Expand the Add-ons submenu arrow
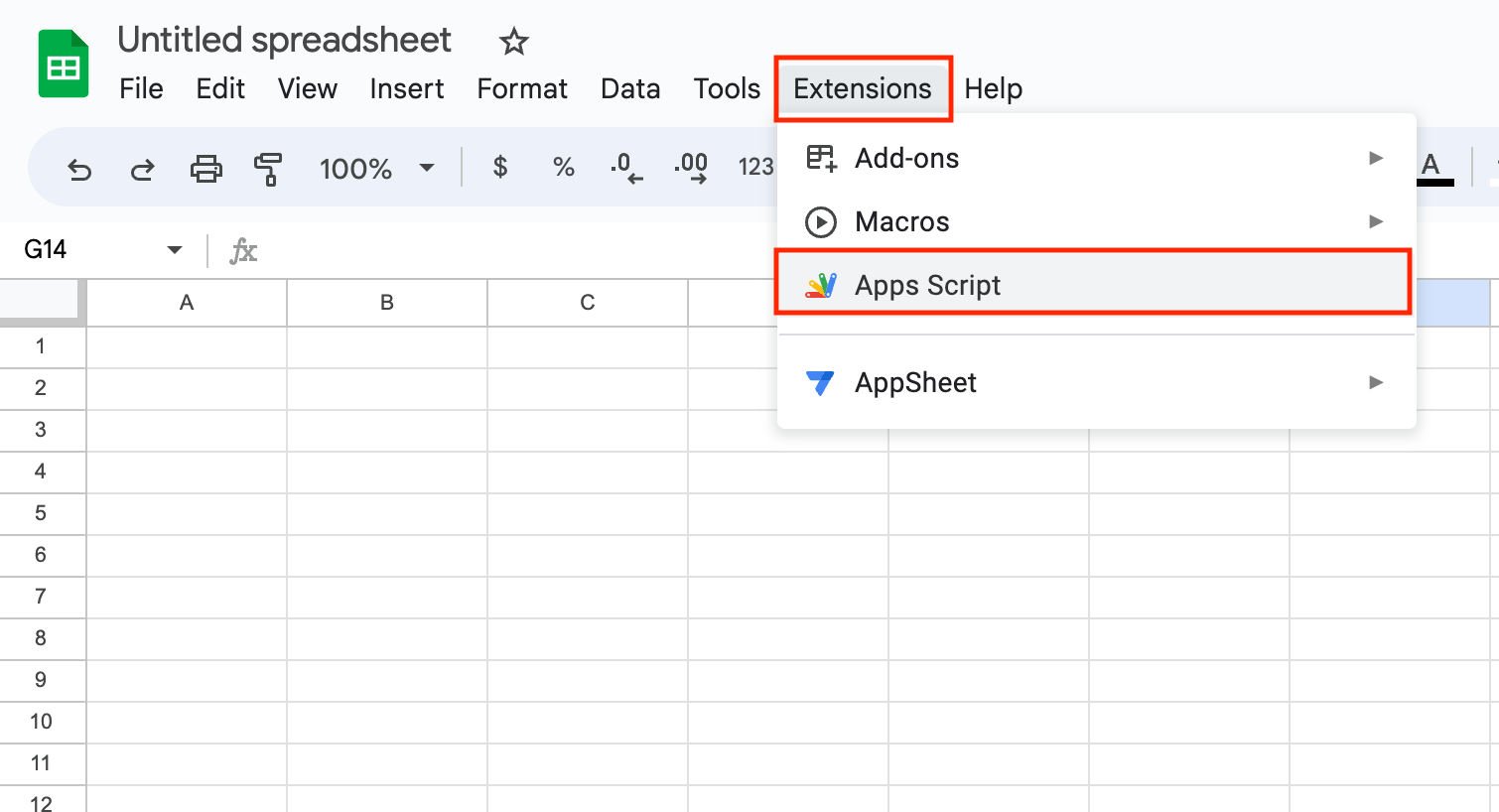1499x812 pixels. coord(1376,158)
